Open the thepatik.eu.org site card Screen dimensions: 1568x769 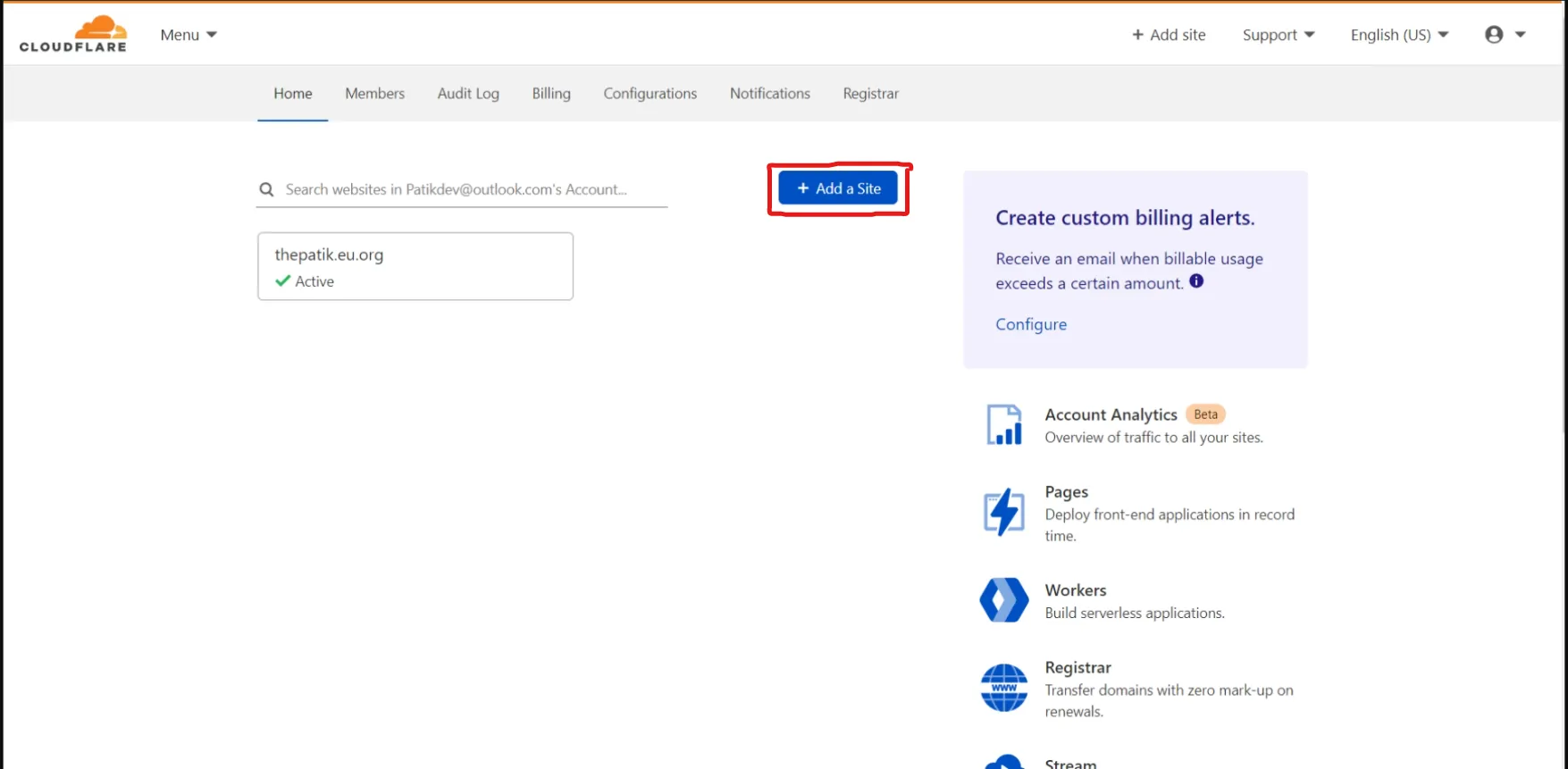tap(415, 266)
